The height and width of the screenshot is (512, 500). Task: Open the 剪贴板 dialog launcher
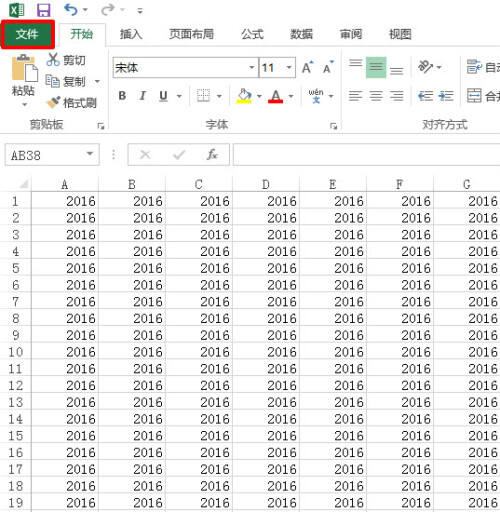tap(101, 126)
